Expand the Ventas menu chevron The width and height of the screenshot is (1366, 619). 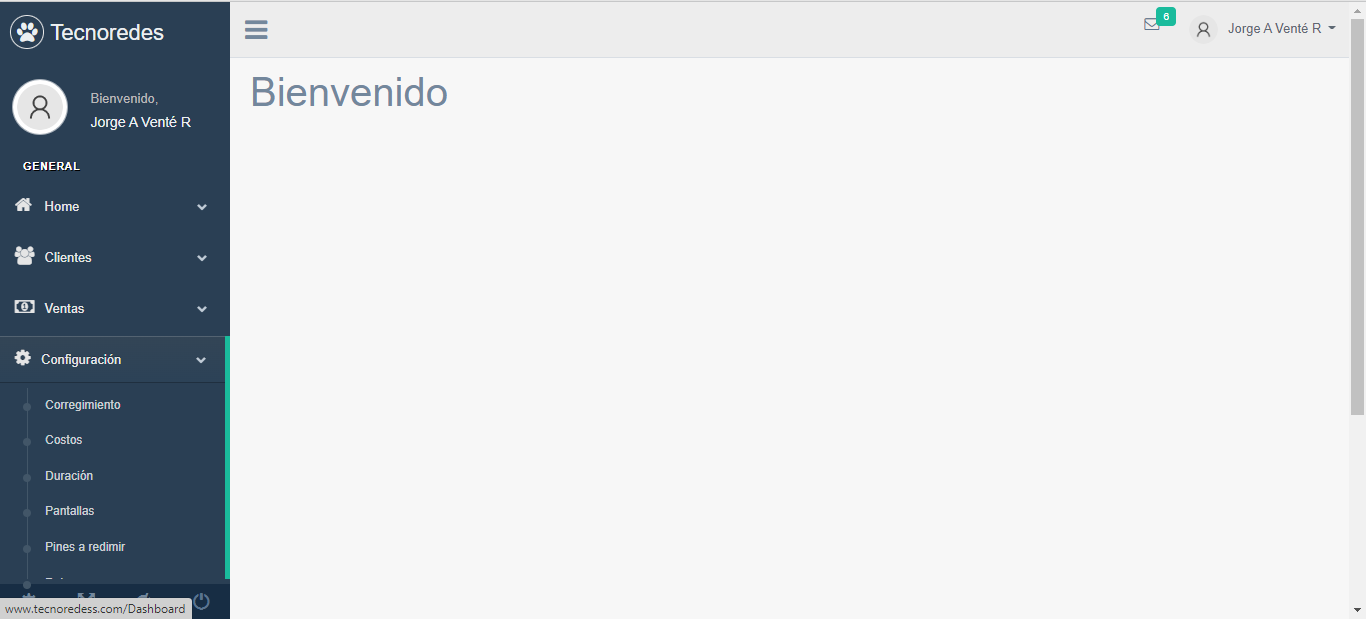click(202, 309)
